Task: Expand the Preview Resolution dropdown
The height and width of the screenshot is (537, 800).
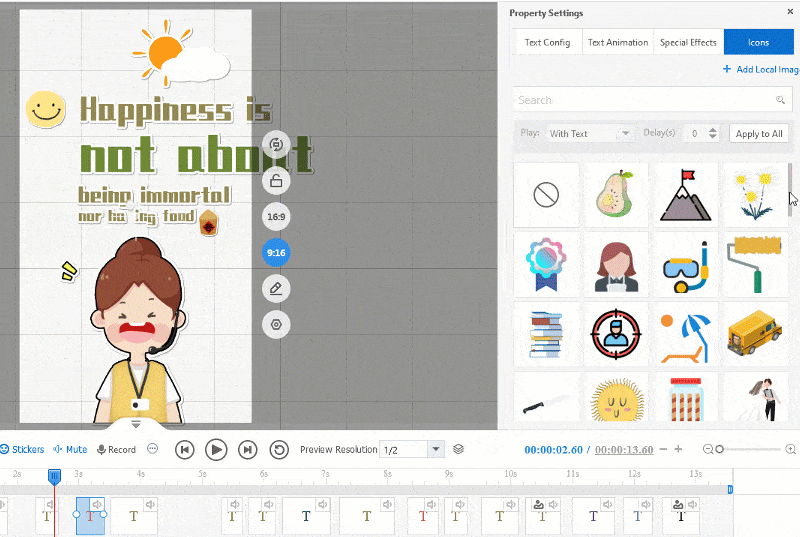Action: pyautogui.click(x=435, y=450)
